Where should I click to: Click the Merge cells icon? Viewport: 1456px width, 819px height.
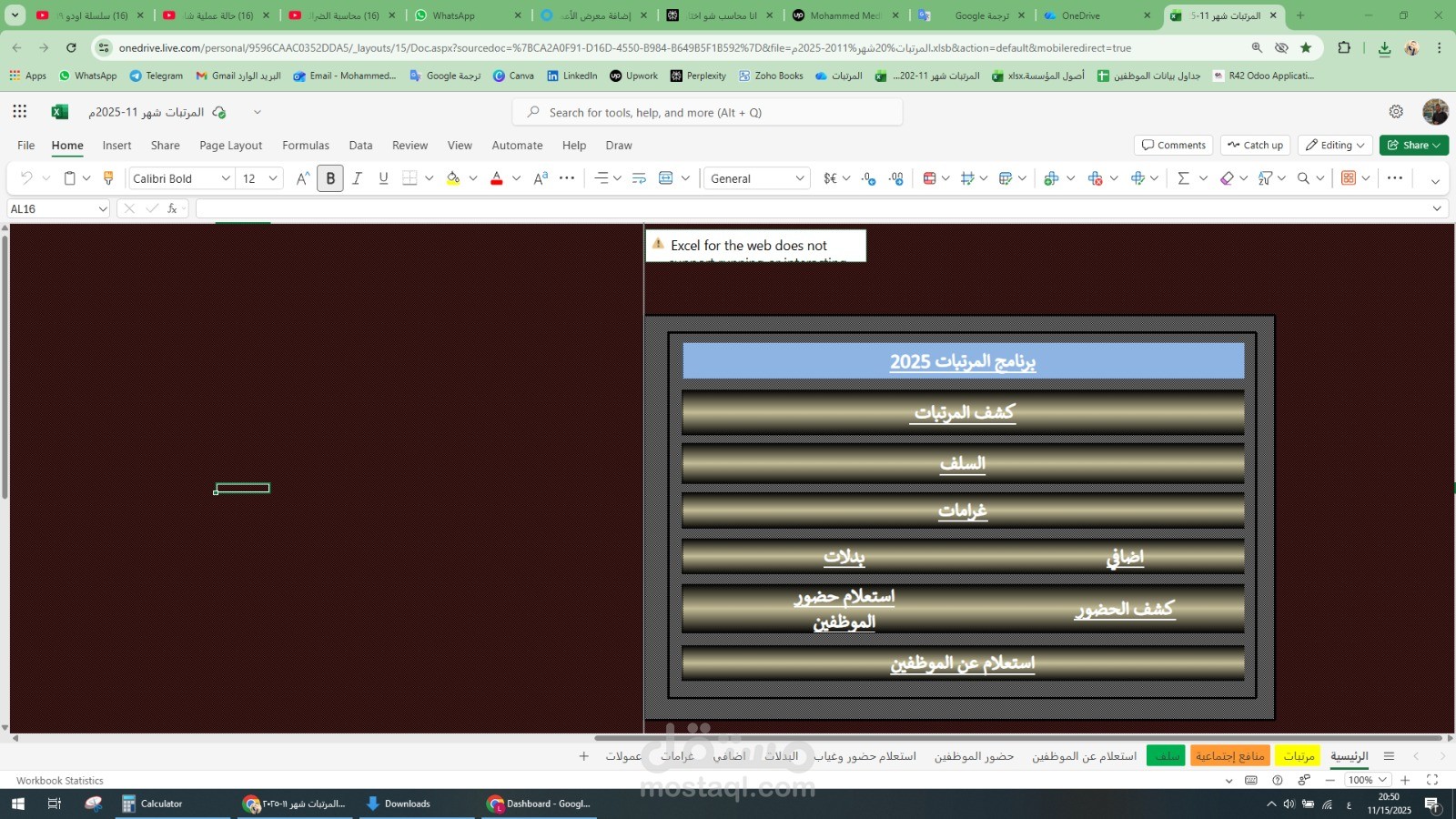(x=666, y=178)
